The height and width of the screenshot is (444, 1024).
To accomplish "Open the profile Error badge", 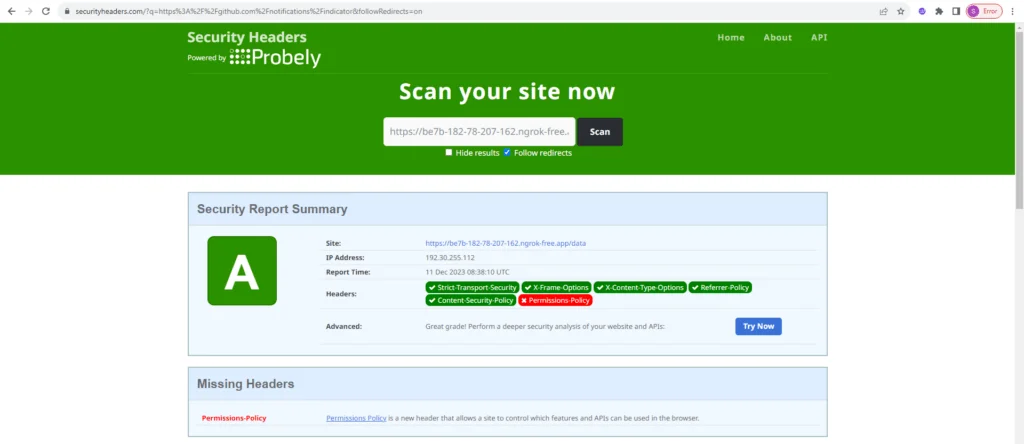I will click(984, 11).
